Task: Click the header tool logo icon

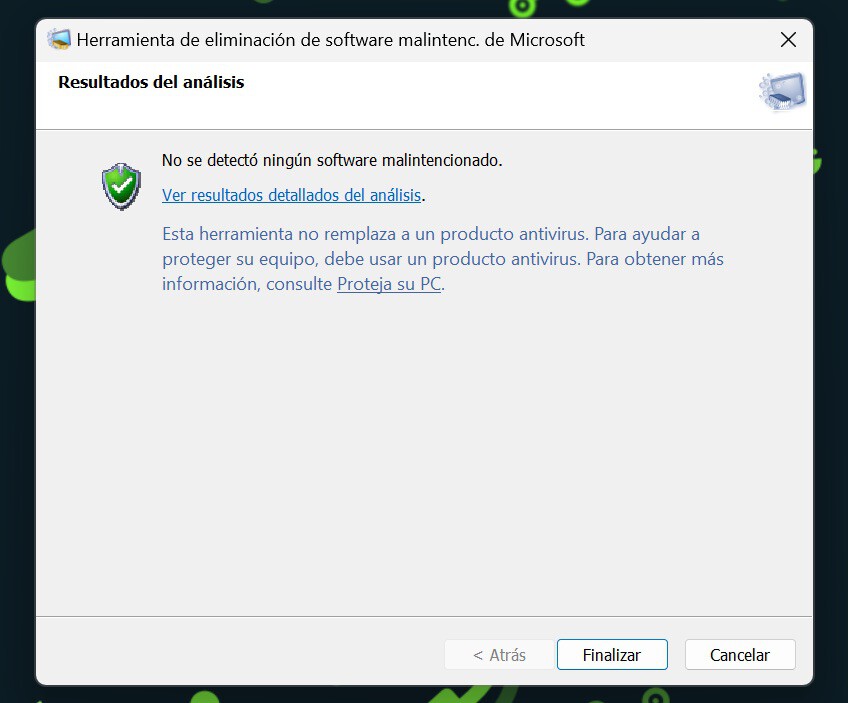Action: click(x=782, y=91)
